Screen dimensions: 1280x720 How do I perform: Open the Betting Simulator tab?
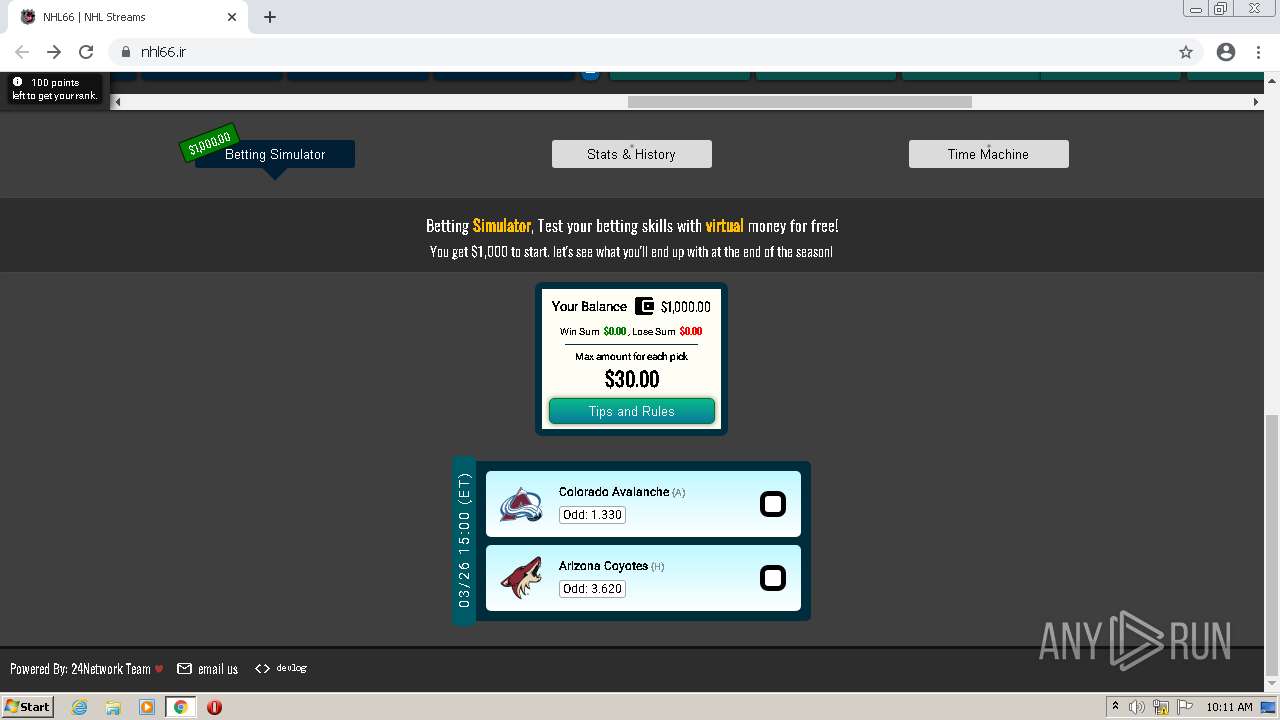point(275,154)
